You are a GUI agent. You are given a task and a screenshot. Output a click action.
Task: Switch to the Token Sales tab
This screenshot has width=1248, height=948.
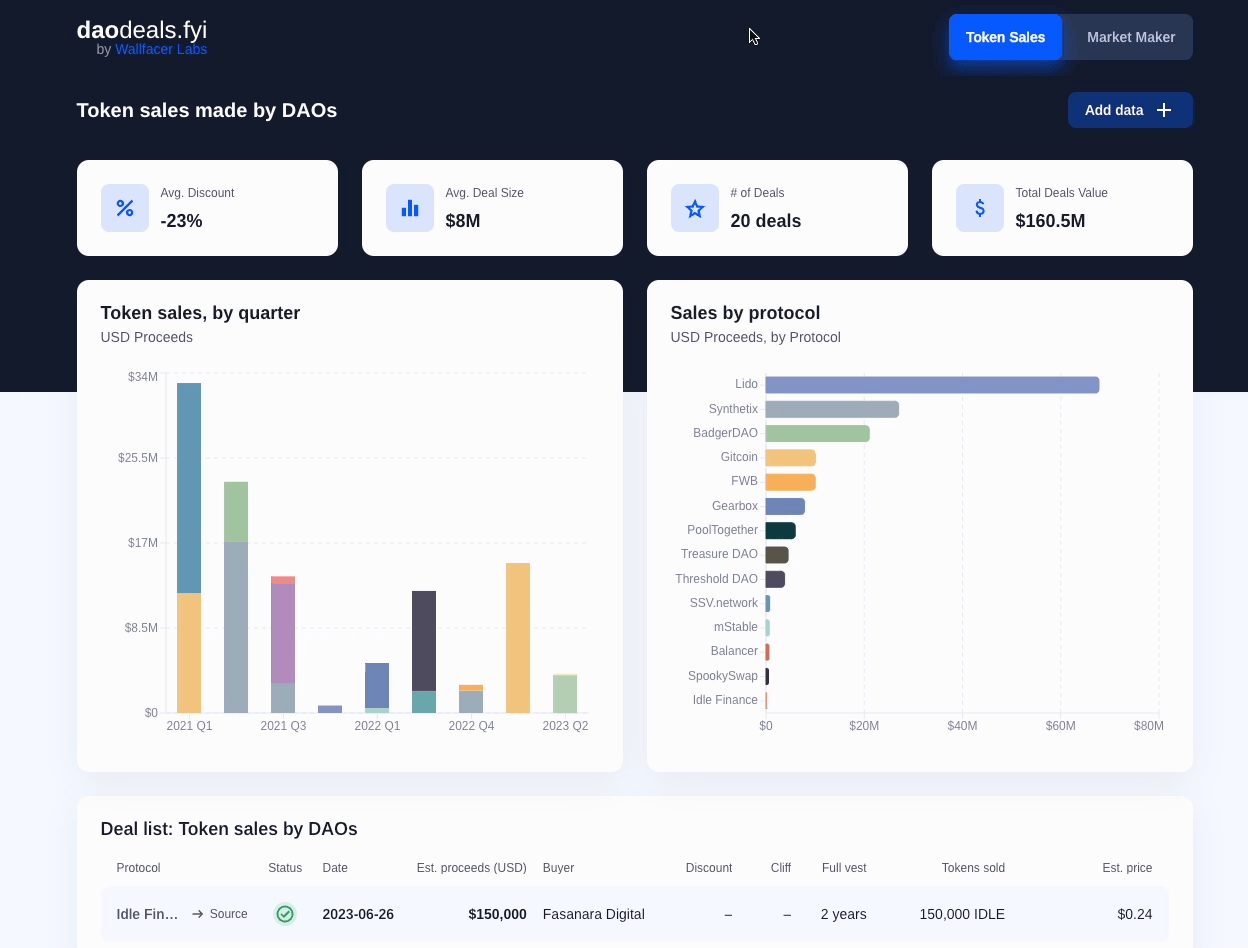click(1005, 37)
